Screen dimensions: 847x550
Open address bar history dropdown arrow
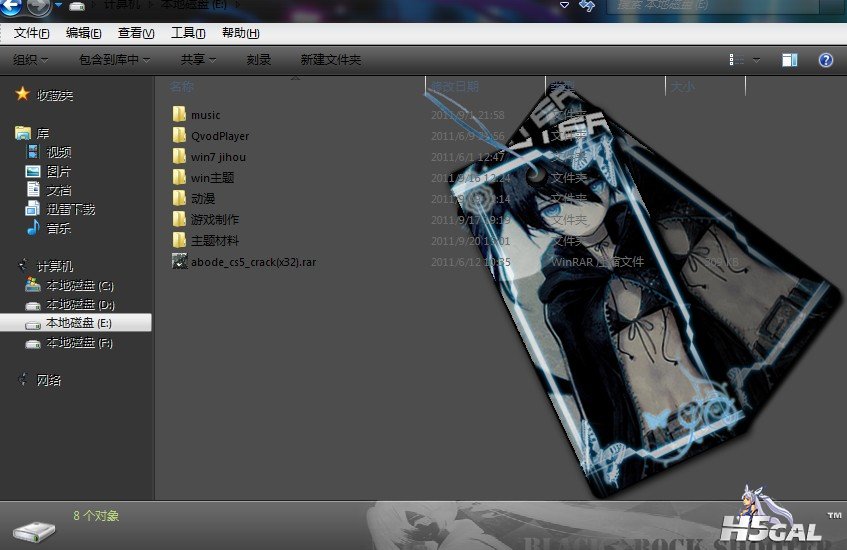click(x=564, y=5)
